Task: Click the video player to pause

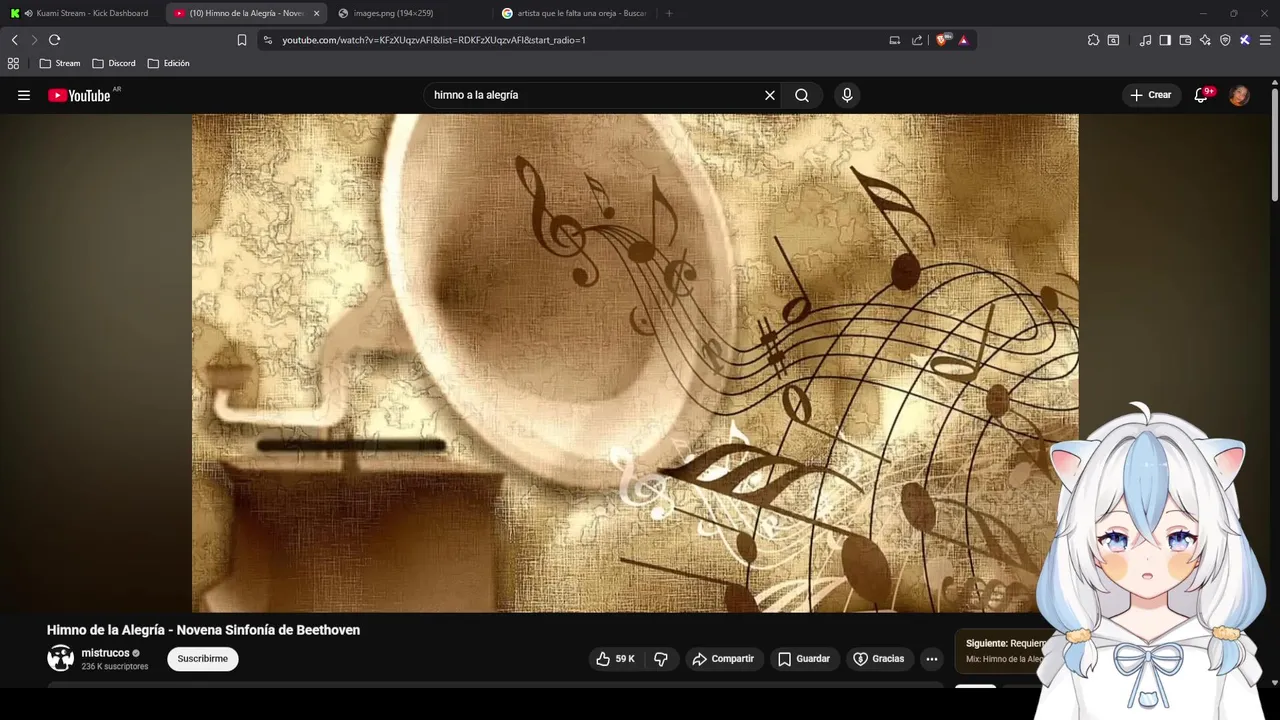Action: click(x=635, y=363)
